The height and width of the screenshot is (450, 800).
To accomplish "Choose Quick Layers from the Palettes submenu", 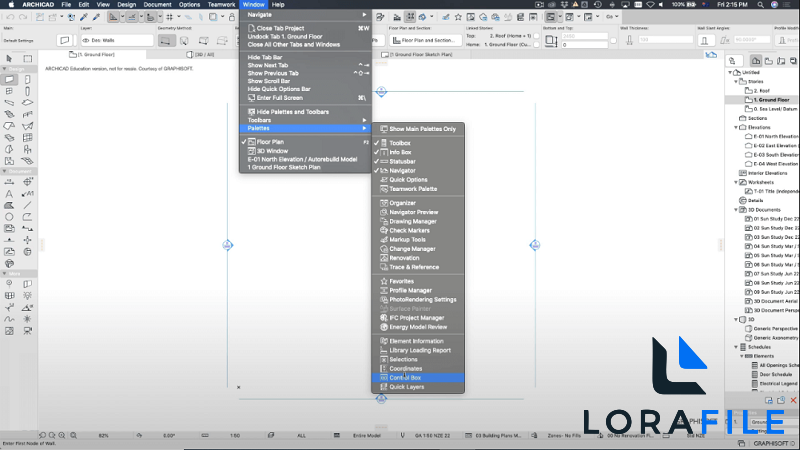I will pos(418,387).
